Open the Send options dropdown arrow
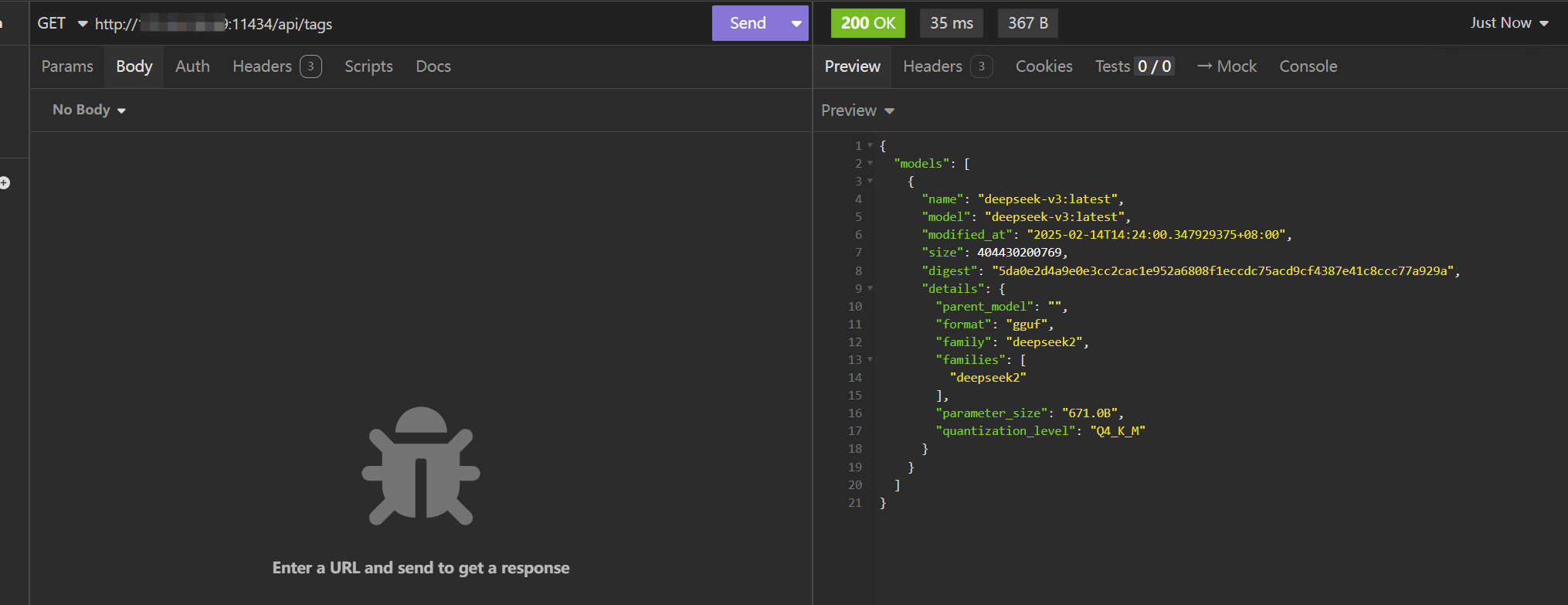 (x=796, y=23)
